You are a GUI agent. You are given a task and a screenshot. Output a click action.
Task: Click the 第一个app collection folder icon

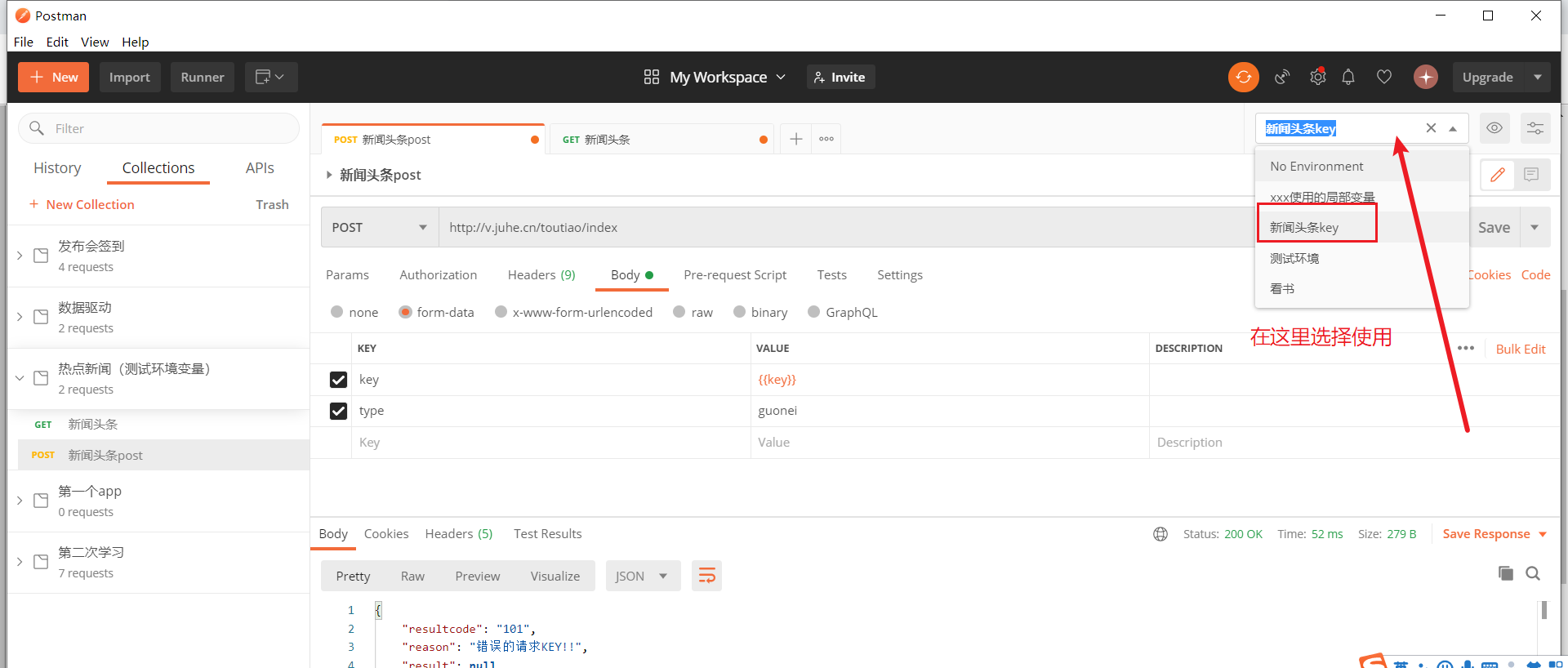point(41,501)
